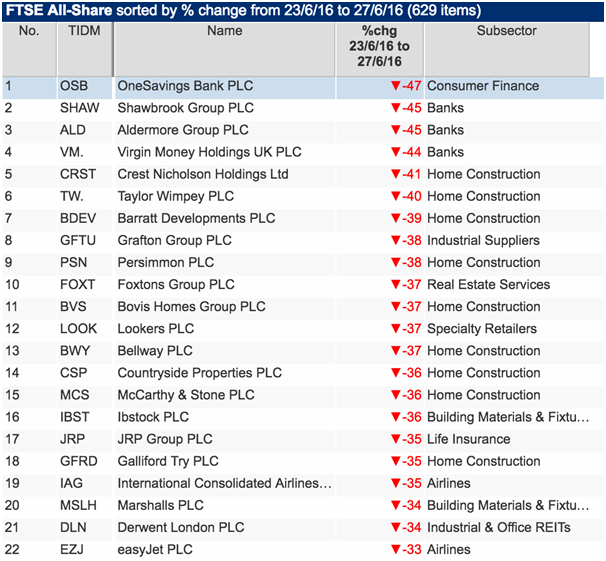606x561 pixels.
Task: Click the -47 change value for OneSavings
Action: (406, 86)
